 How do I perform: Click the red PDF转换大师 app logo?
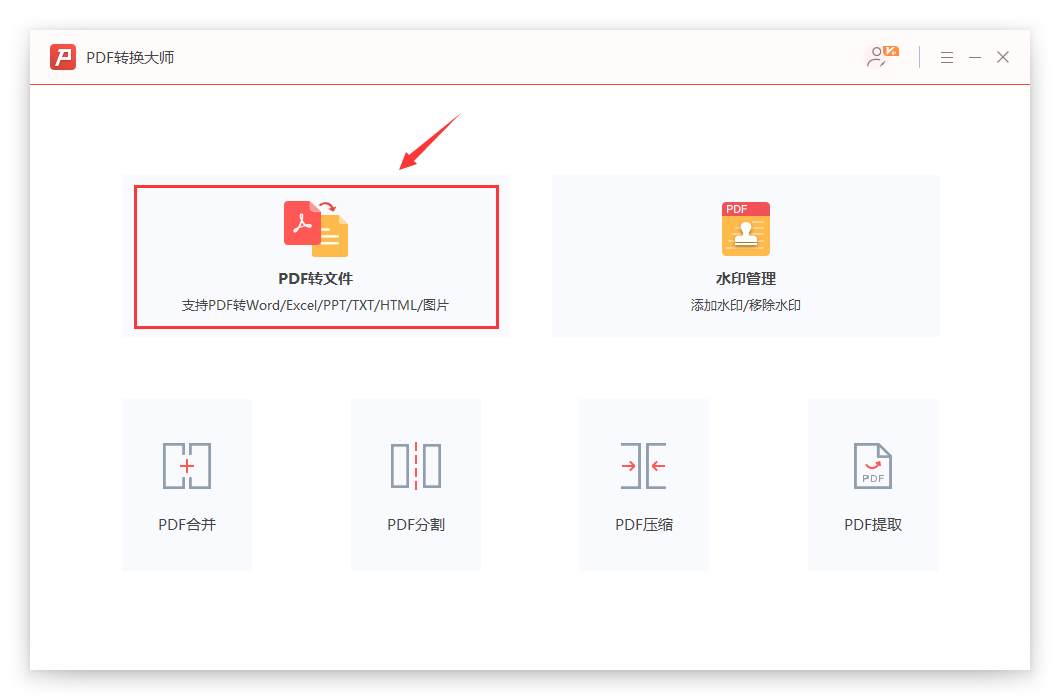tap(63, 57)
